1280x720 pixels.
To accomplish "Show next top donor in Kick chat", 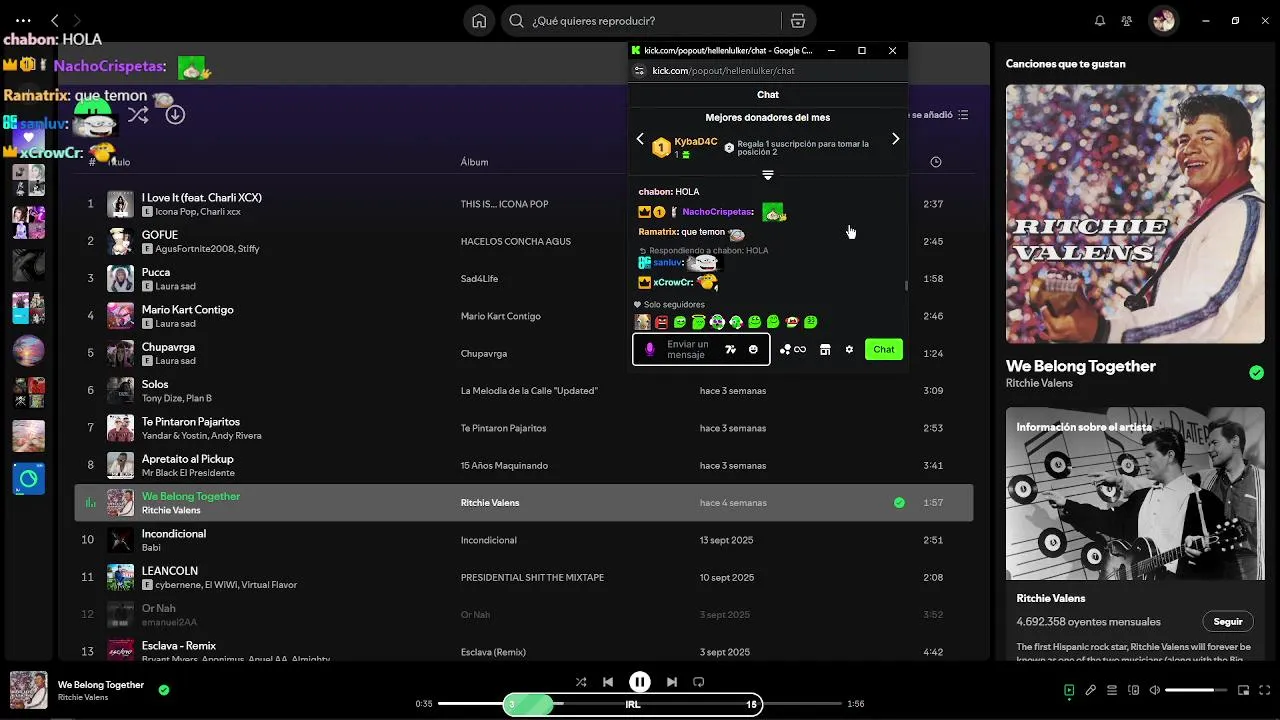I will click(x=895, y=139).
